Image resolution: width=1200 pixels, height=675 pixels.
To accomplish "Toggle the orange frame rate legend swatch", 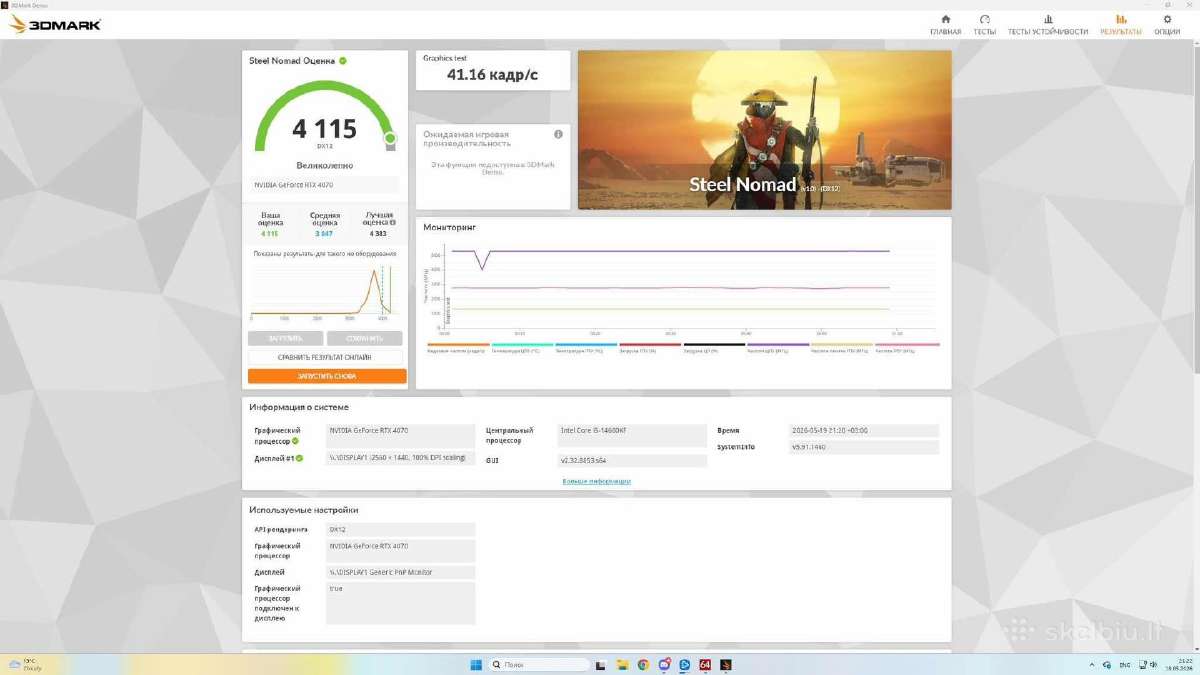I will 458,345.
